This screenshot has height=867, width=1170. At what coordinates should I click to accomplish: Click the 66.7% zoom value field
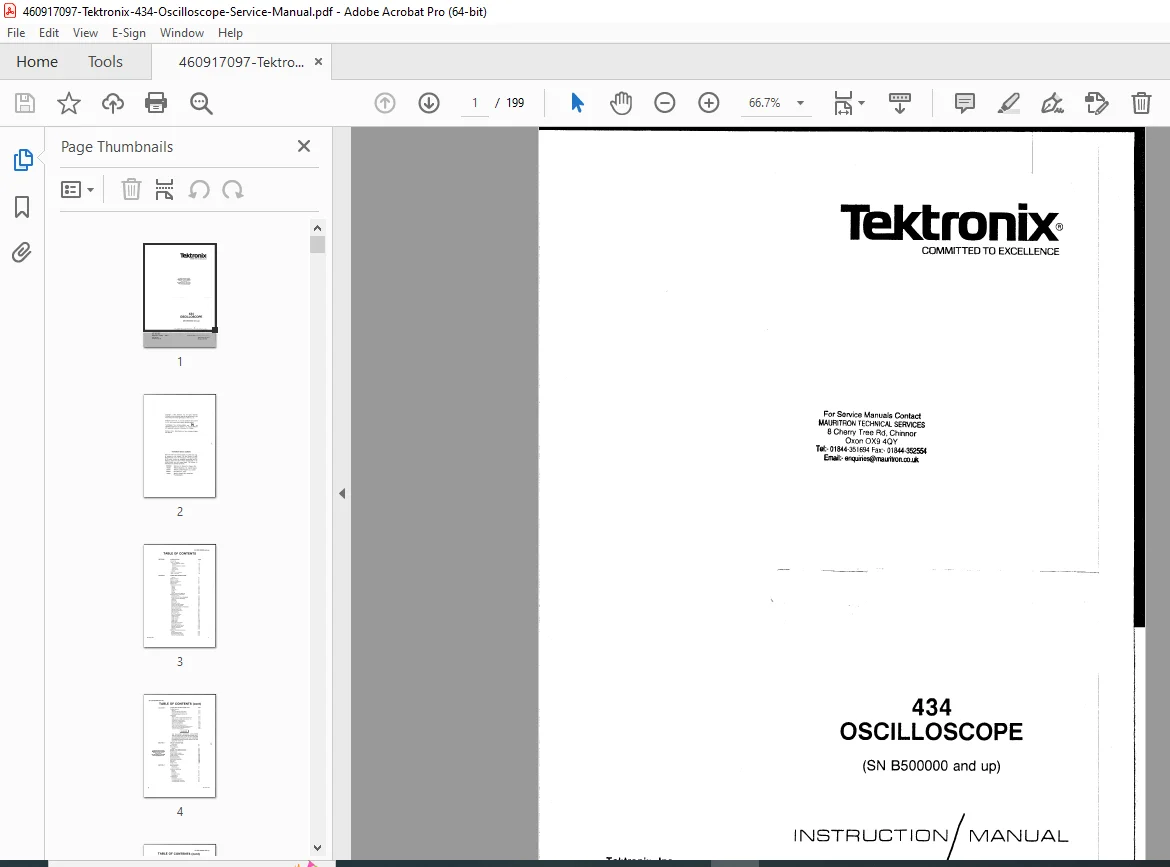[765, 103]
